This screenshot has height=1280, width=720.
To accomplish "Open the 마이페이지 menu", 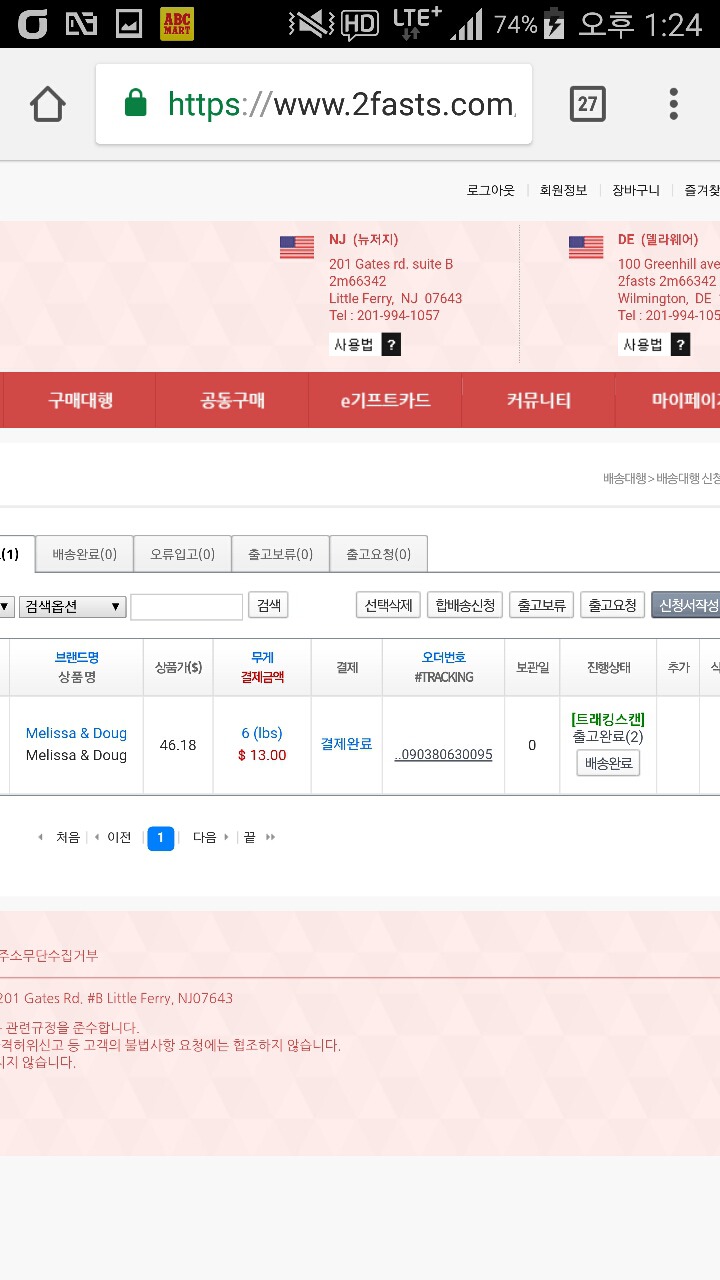I will click(x=668, y=400).
